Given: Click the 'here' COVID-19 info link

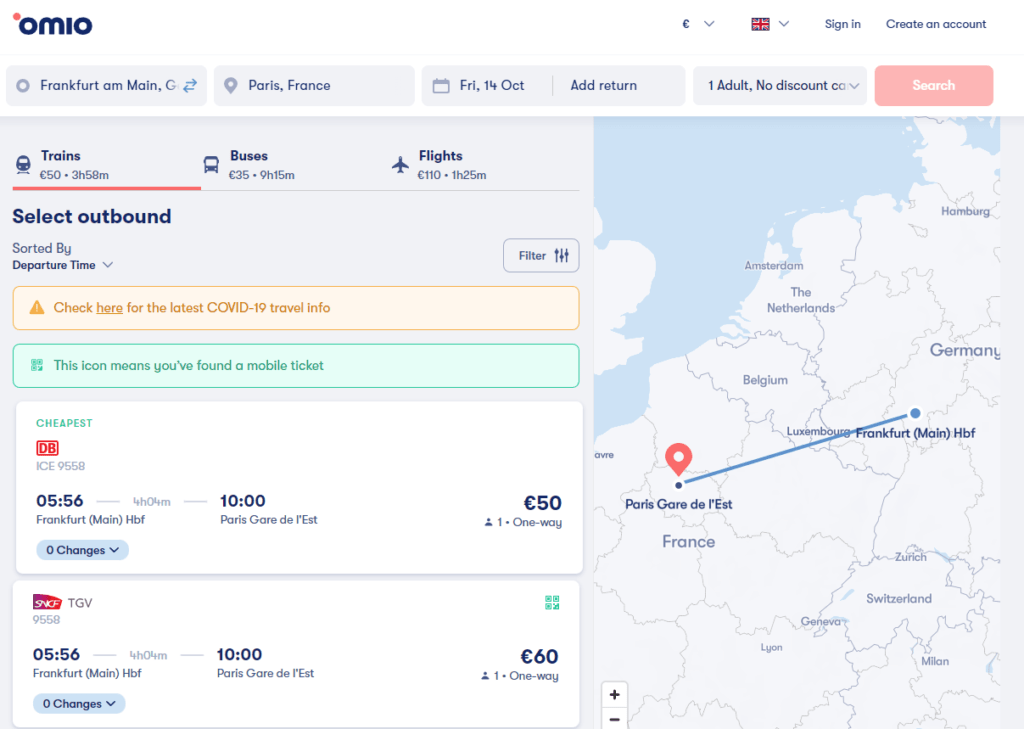Looking at the screenshot, I should 110,308.
